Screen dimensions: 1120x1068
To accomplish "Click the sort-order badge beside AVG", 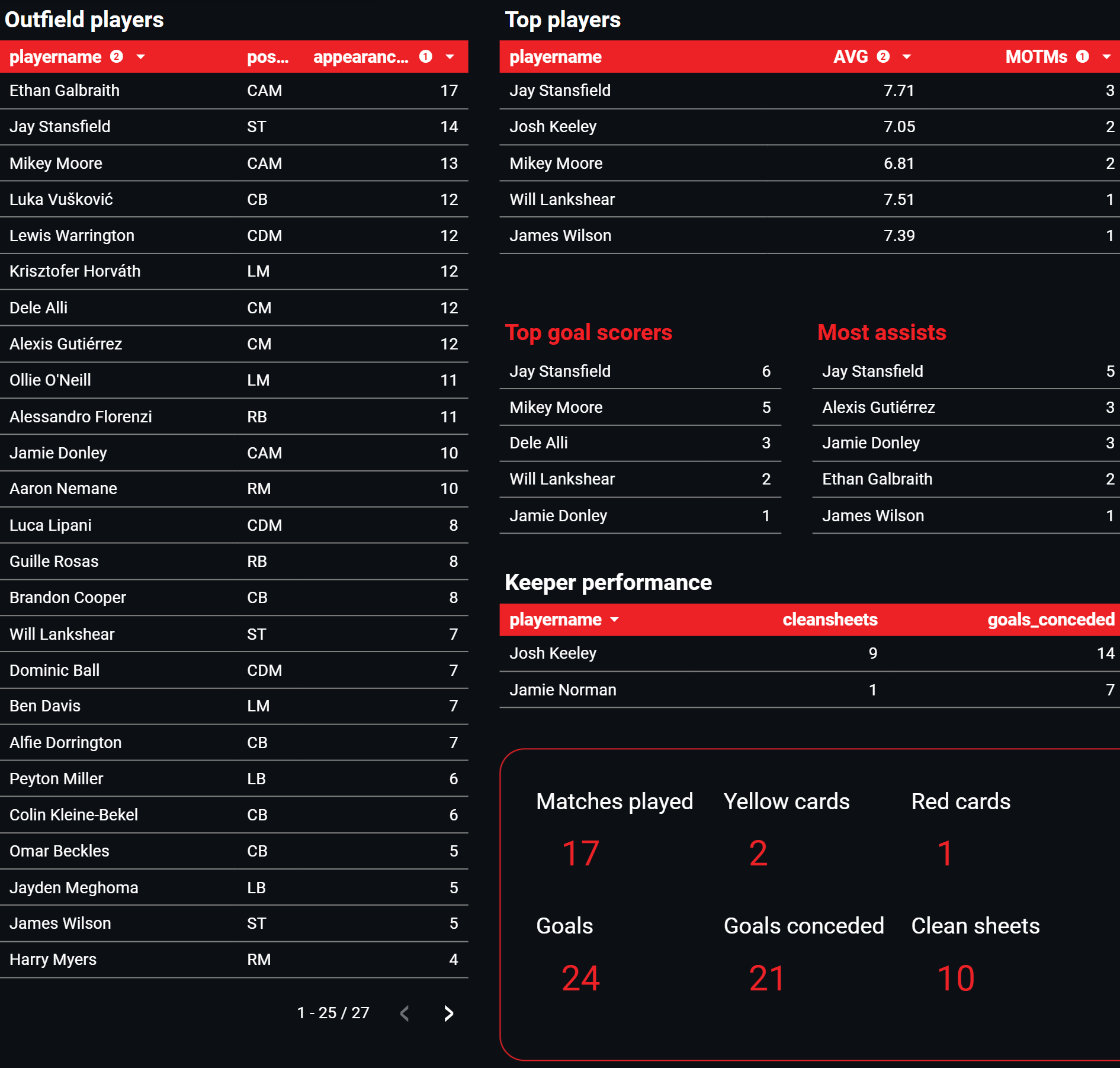I will coord(882,56).
